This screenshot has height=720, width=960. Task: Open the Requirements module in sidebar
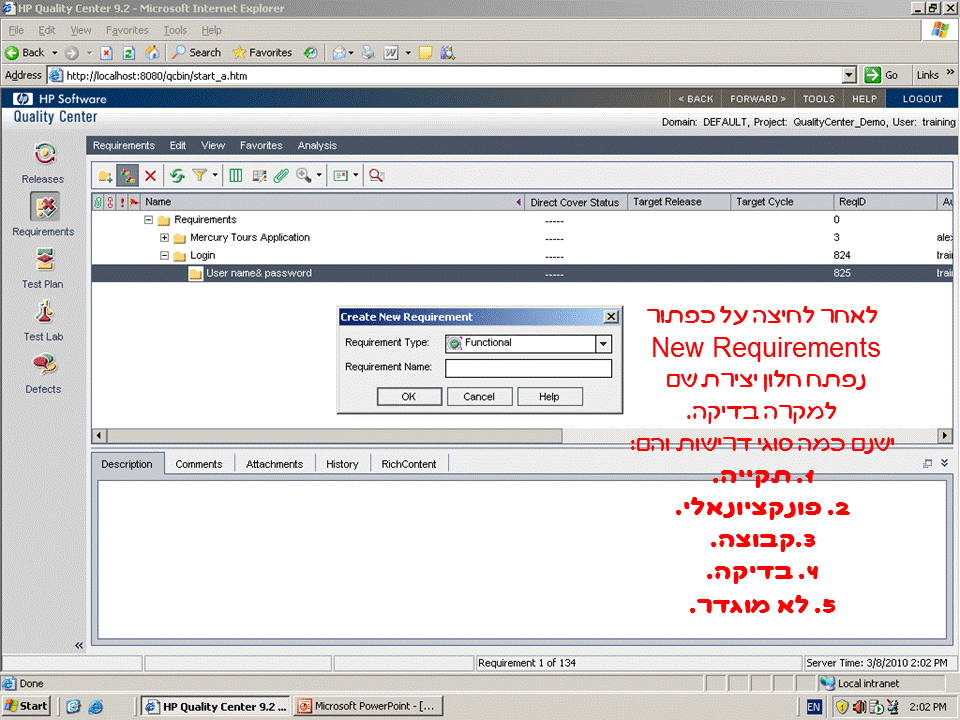click(43, 215)
